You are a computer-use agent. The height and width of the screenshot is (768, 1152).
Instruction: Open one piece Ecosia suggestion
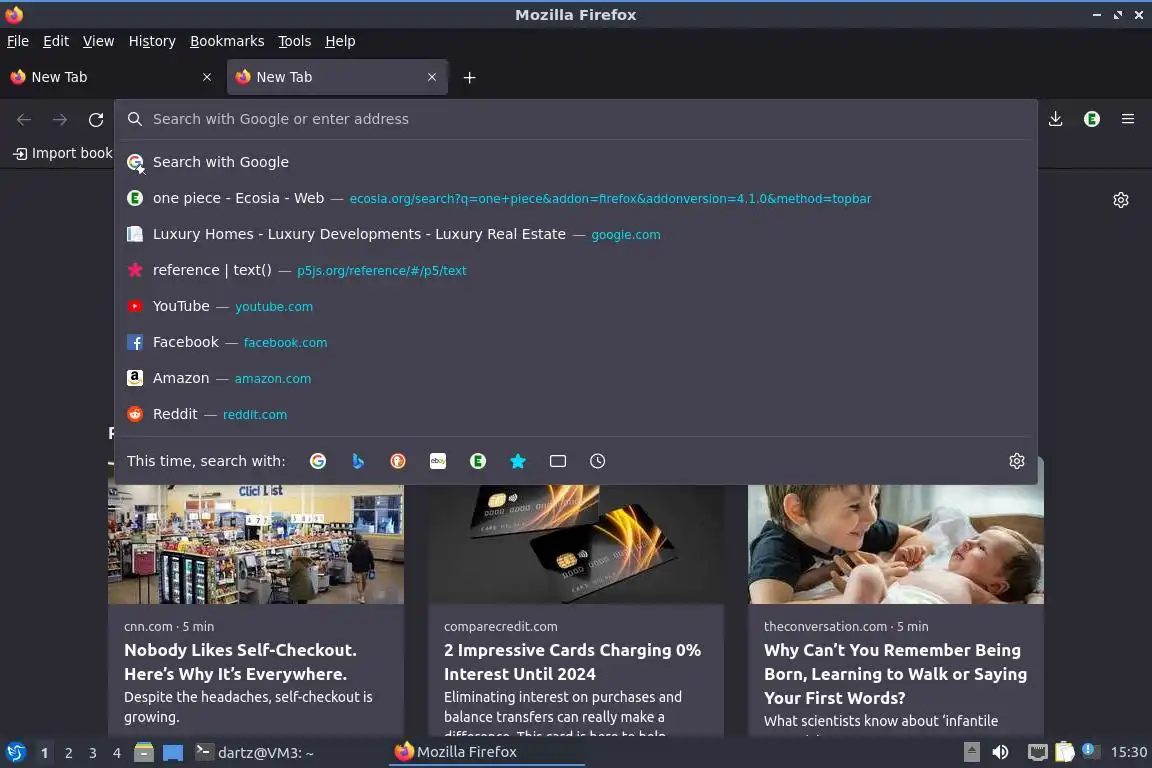[575, 198]
